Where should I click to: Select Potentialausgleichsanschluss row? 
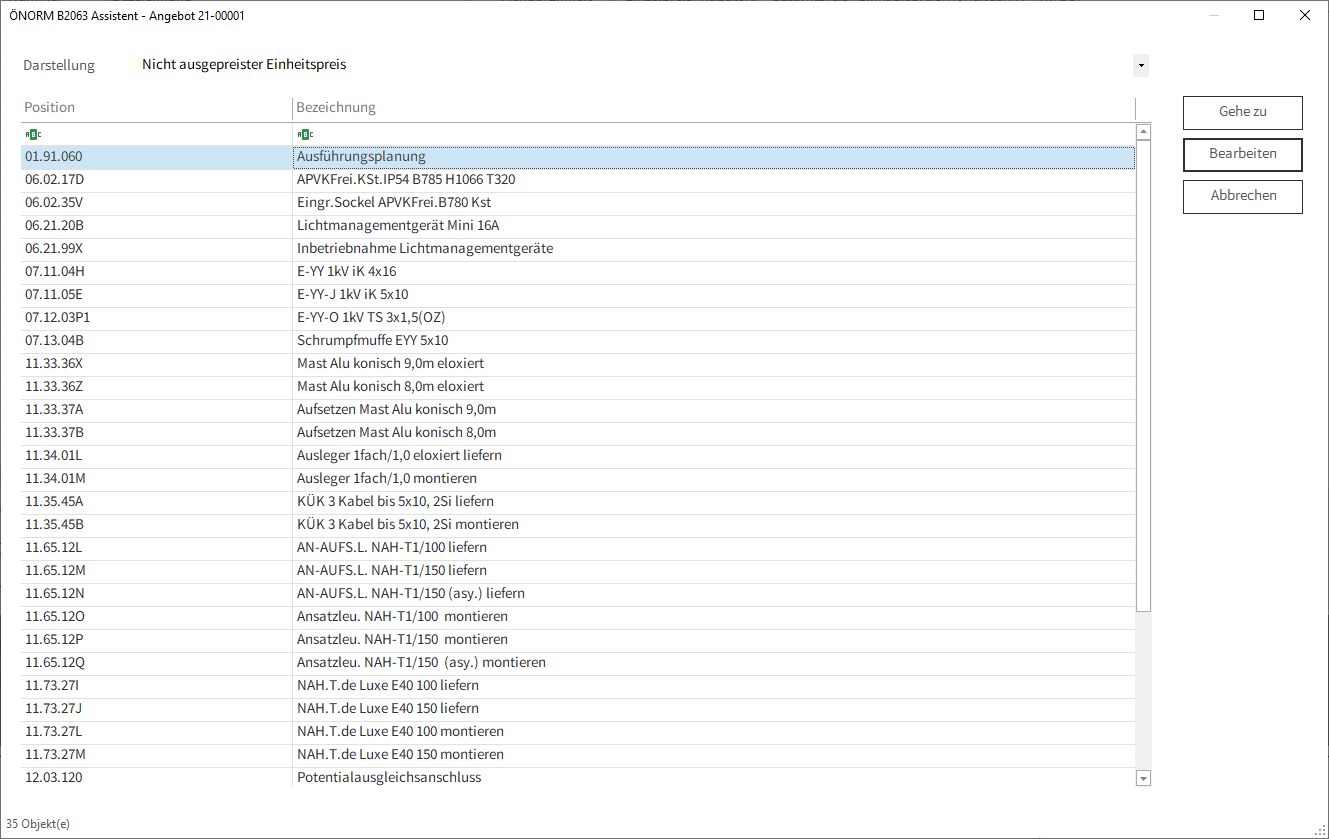(x=578, y=778)
